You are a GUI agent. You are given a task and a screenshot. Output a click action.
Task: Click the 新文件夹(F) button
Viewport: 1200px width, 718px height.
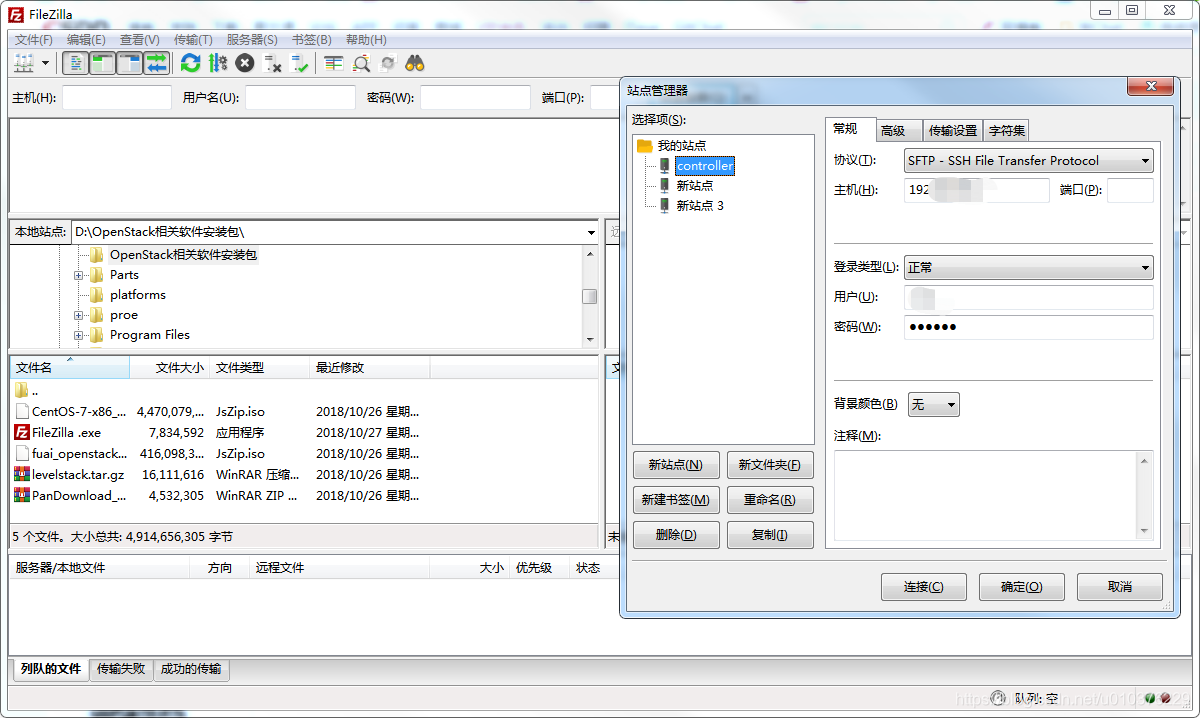[770, 465]
